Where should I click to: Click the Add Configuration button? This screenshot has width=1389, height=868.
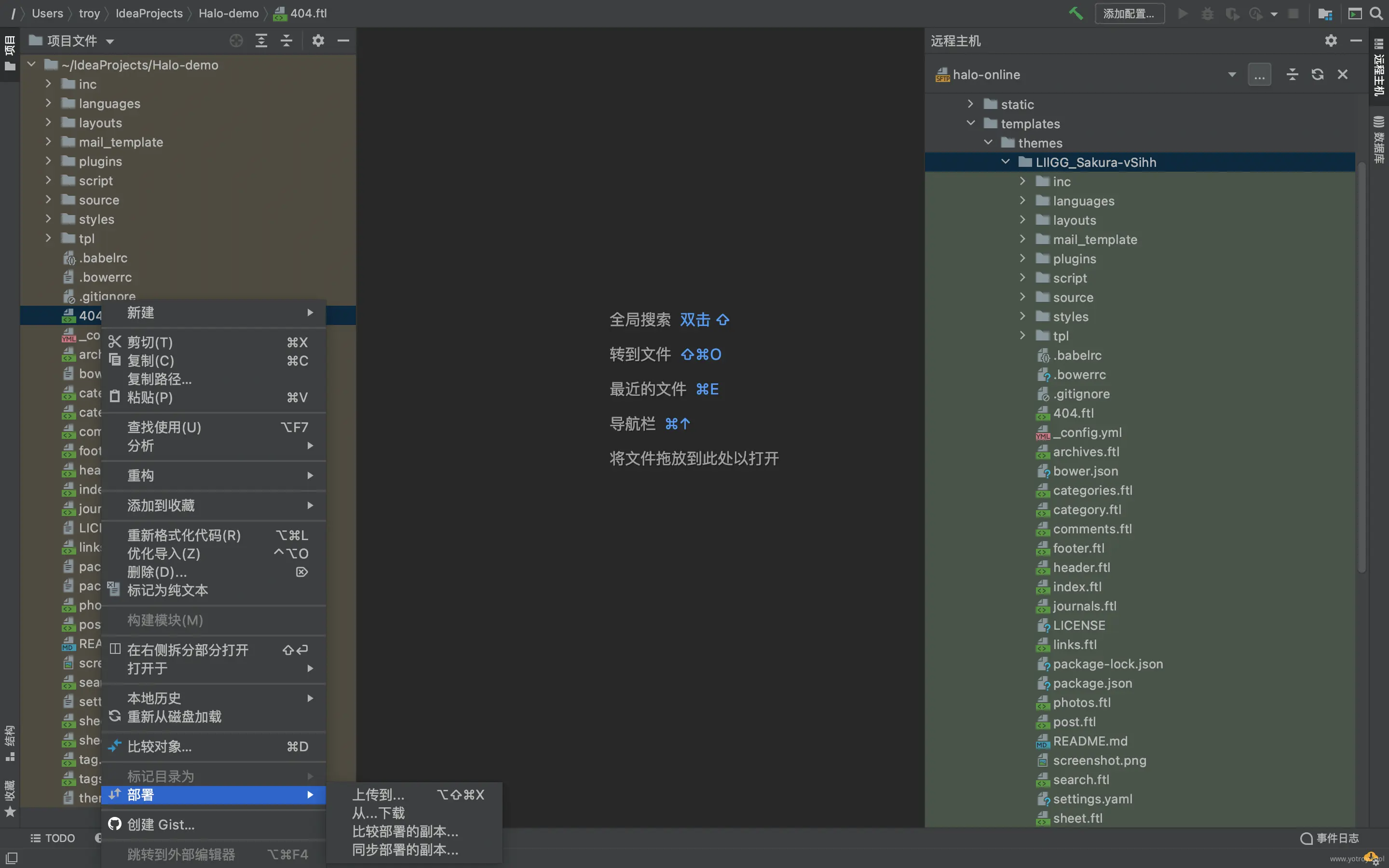1129,13
